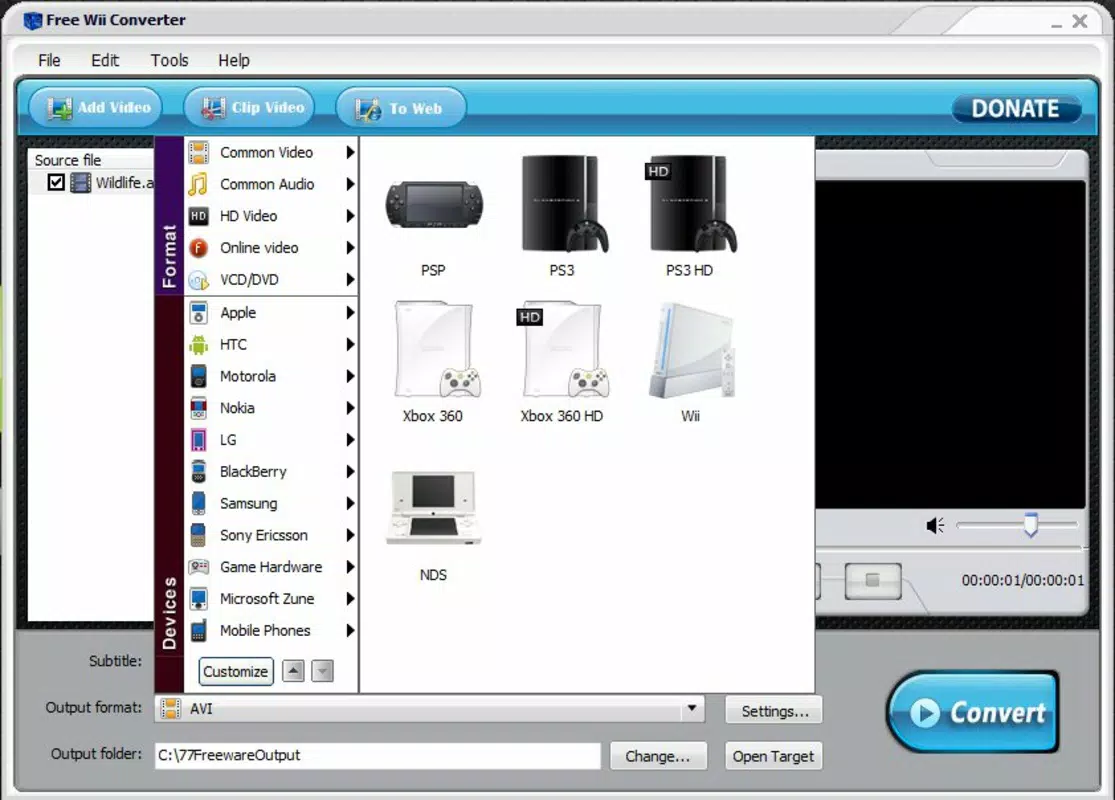The image size is (1115, 800).
Task: Expand the VCD/DVD submenu arrow
Action: (350, 279)
